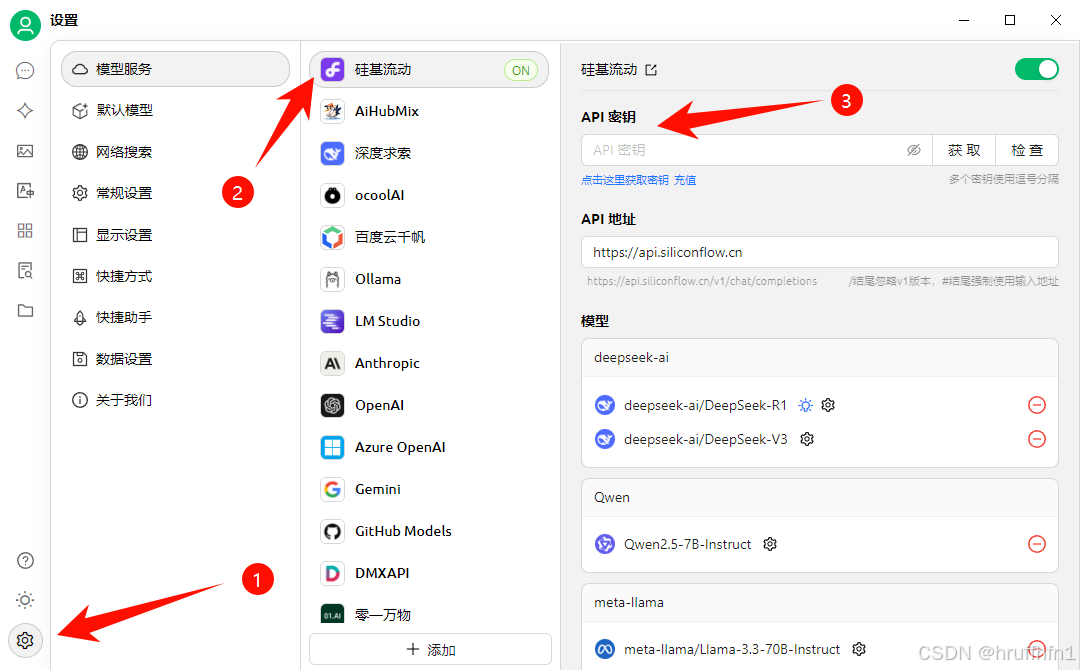The image size is (1080, 670).
Task: Select the 模型服务 settings section
Action: (176, 69)
